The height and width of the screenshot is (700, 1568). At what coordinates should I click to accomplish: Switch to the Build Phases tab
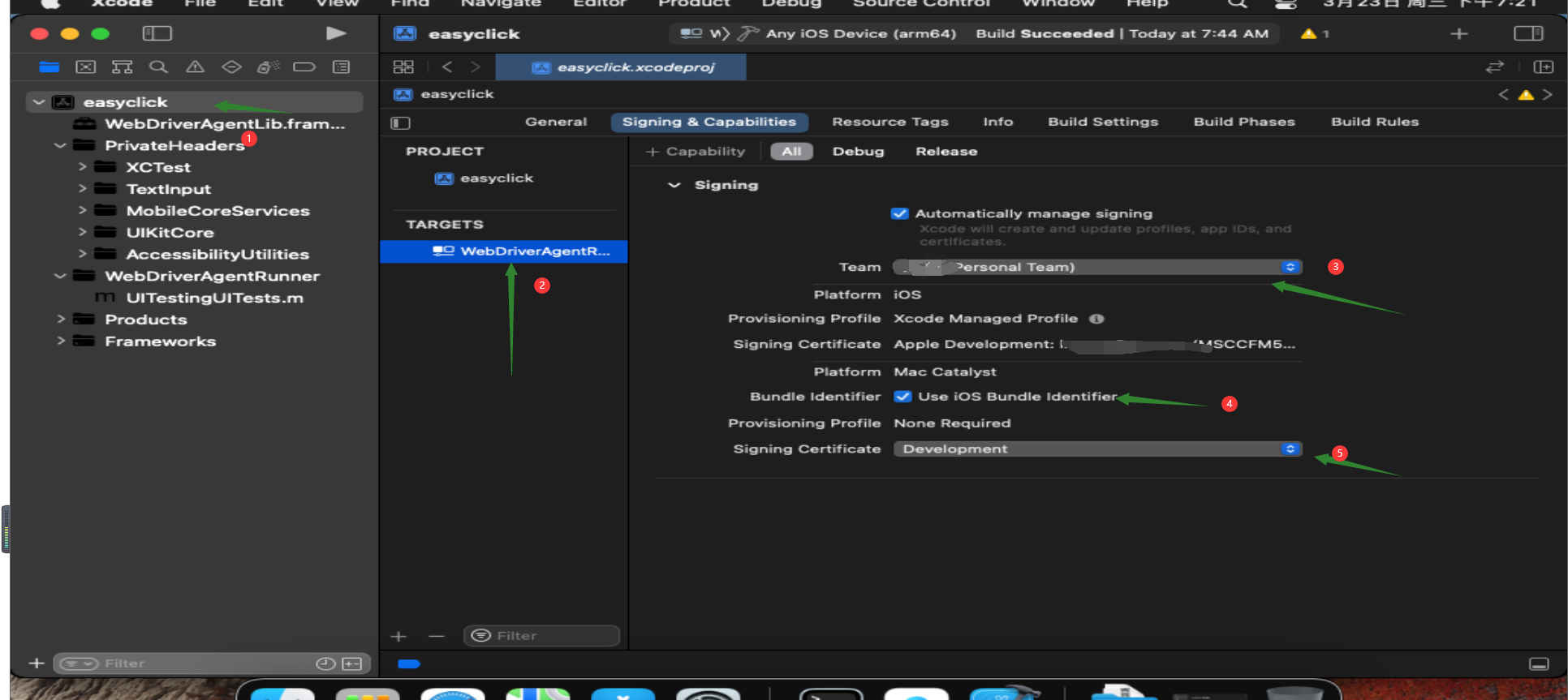coord(1244,122)
